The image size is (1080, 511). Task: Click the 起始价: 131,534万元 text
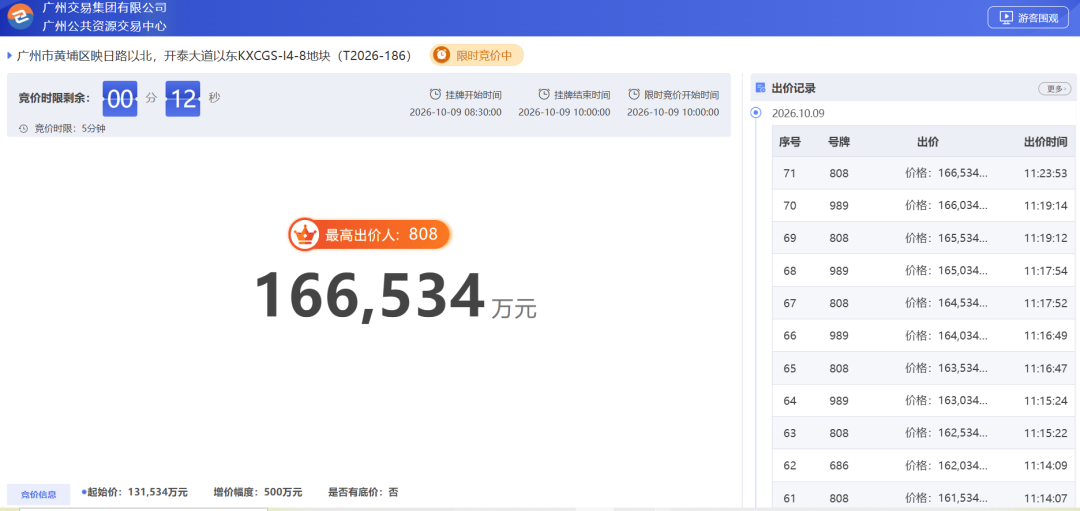pyautogui.click(x=135, y=492)
